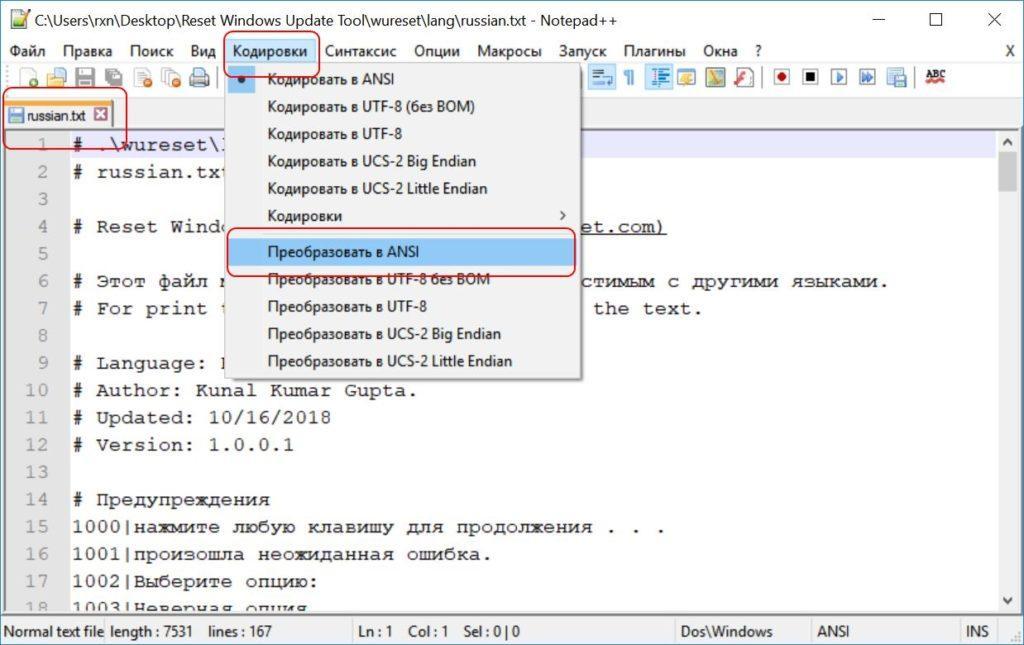Click the vertical scrollbar thumb
1024x645 pixels.
(x=1007, y=173)
